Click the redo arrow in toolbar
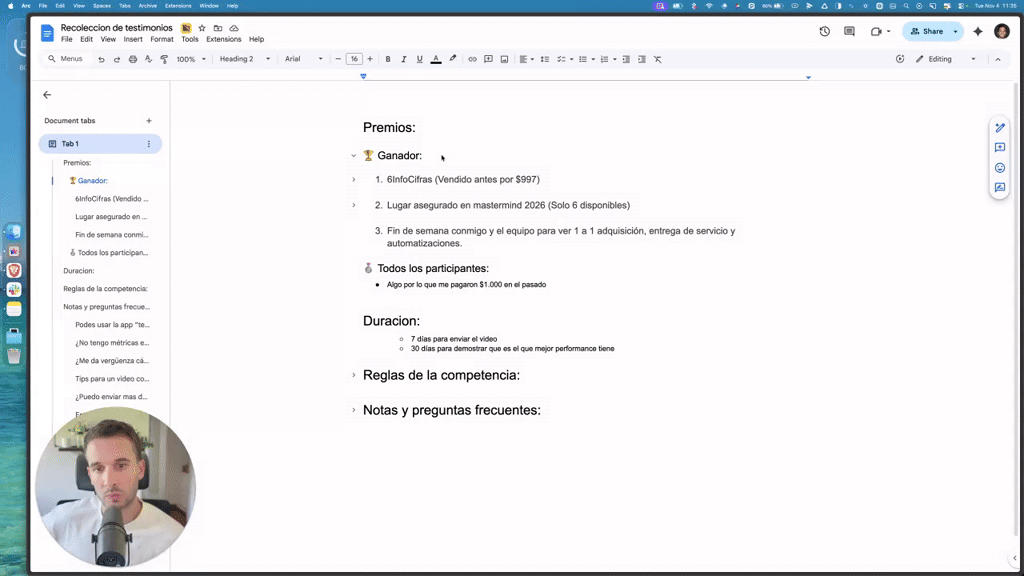 (117, 59)
